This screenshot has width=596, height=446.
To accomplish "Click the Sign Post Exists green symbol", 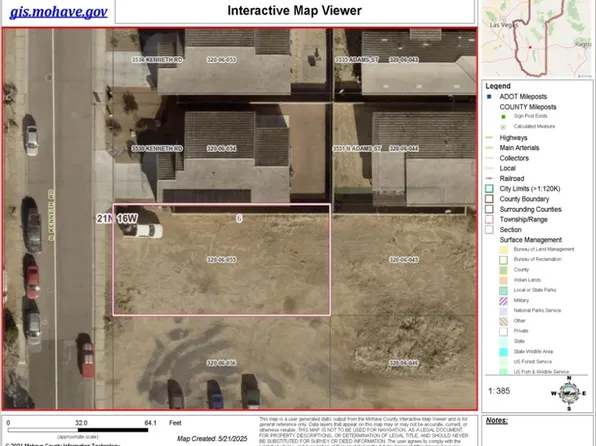I will 503,116.
